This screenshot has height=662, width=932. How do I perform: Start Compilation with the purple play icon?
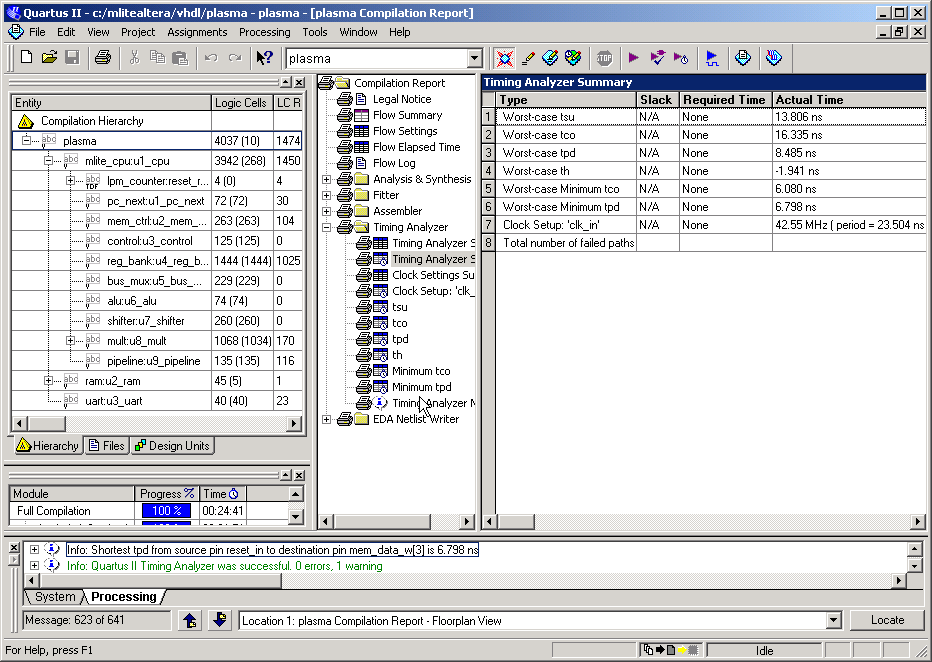click(634, 58)
